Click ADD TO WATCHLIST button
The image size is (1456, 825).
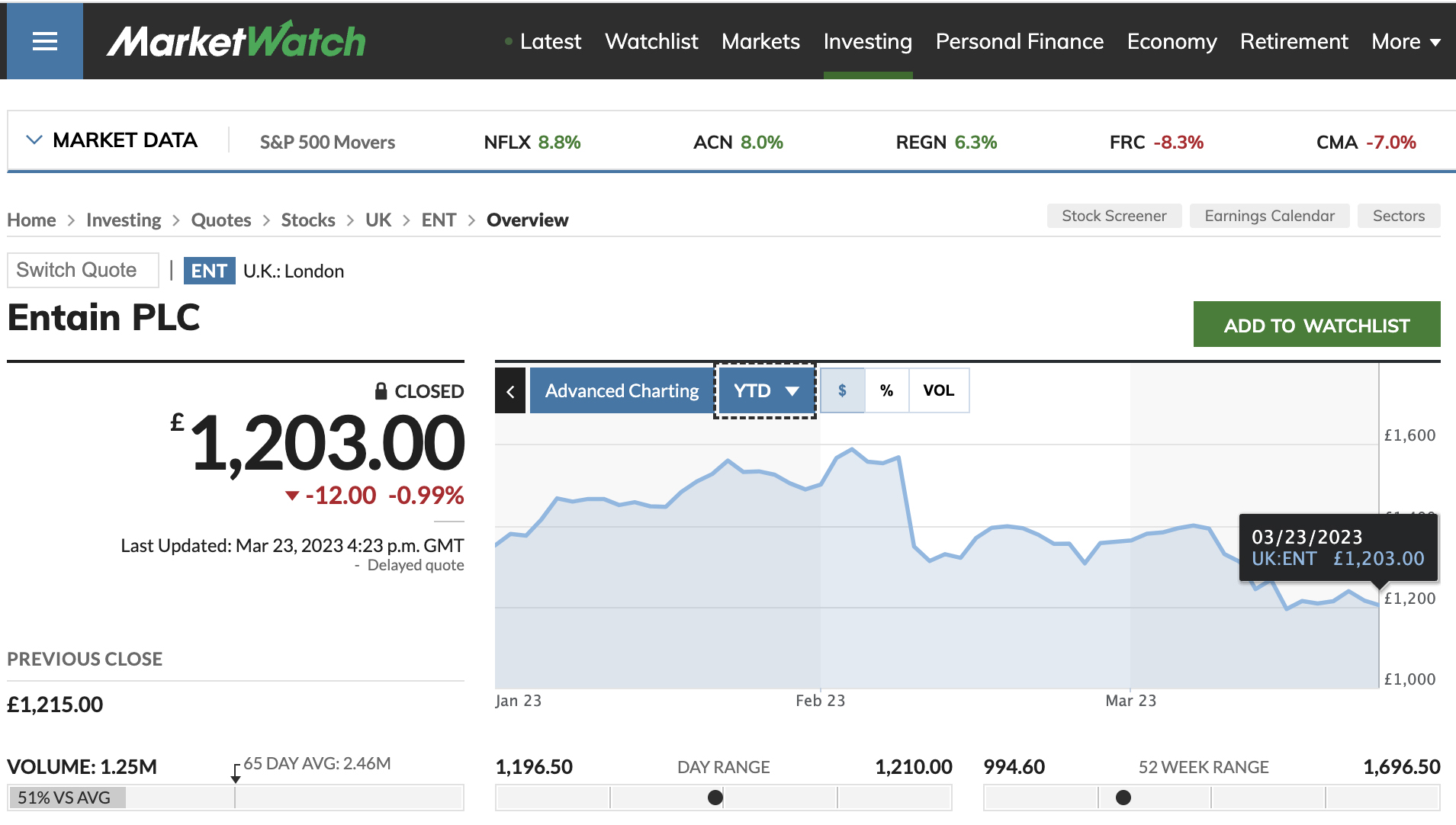click(1316, 325)
